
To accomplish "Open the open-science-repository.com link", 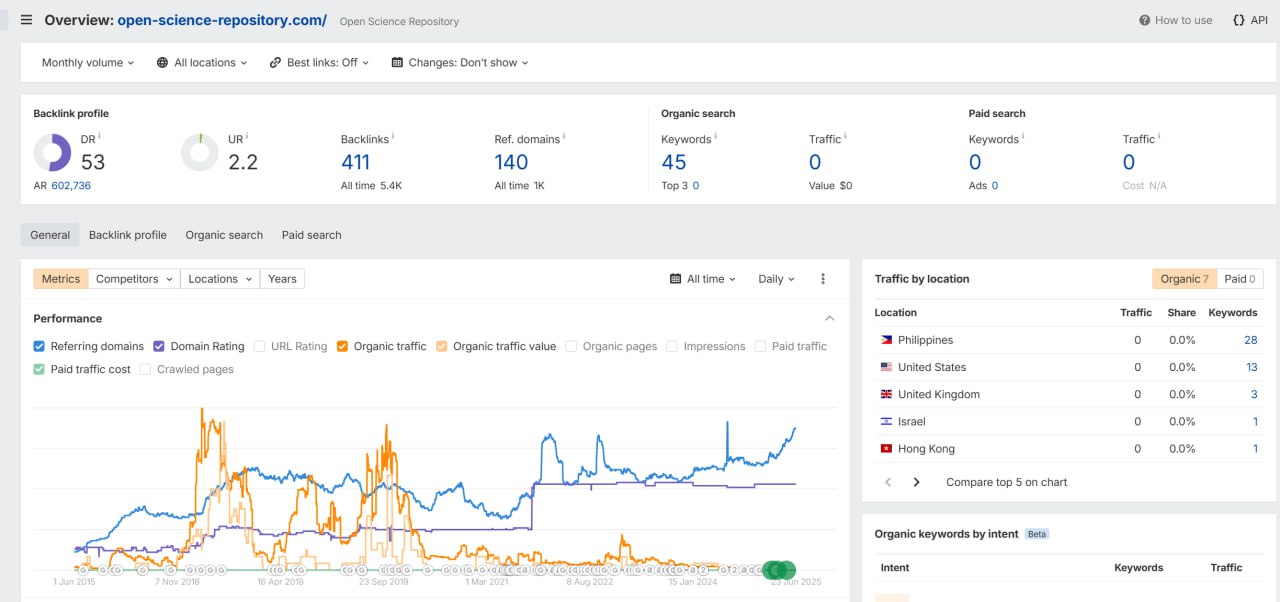I will pos(222,20).
